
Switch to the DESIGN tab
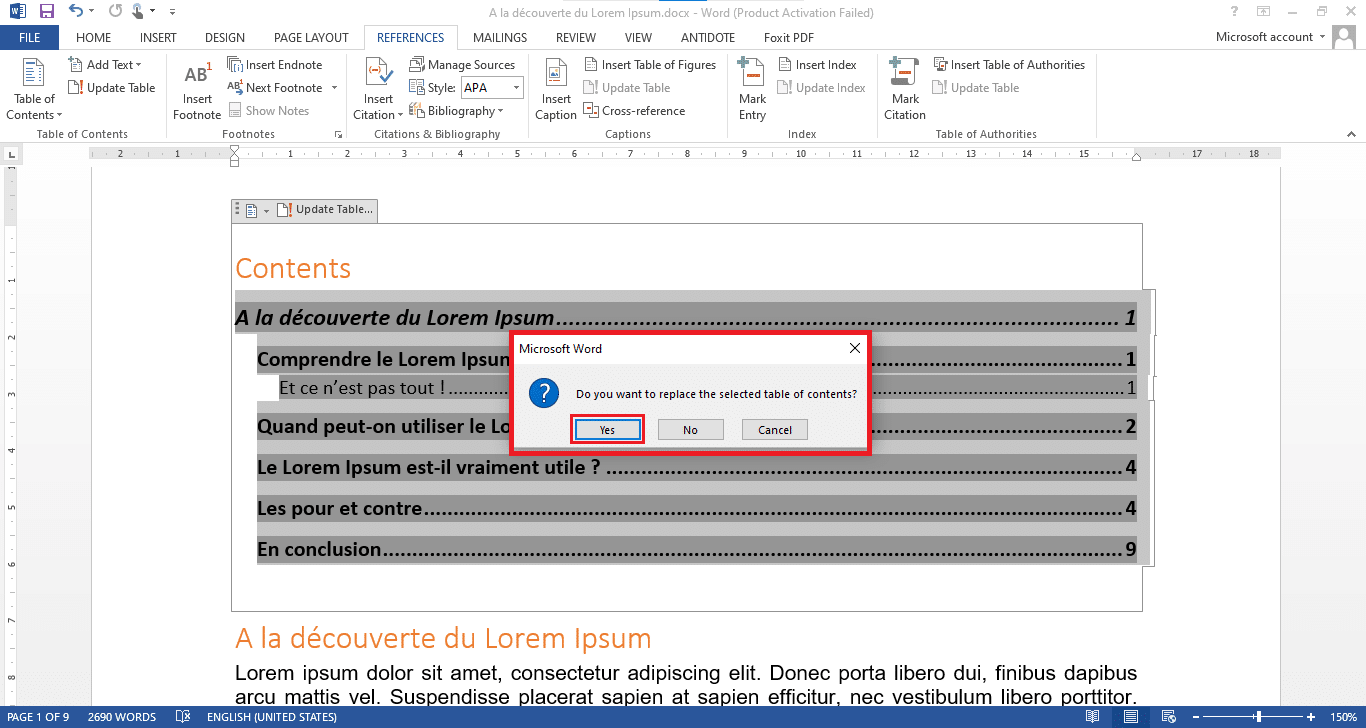tap(225, 38)
